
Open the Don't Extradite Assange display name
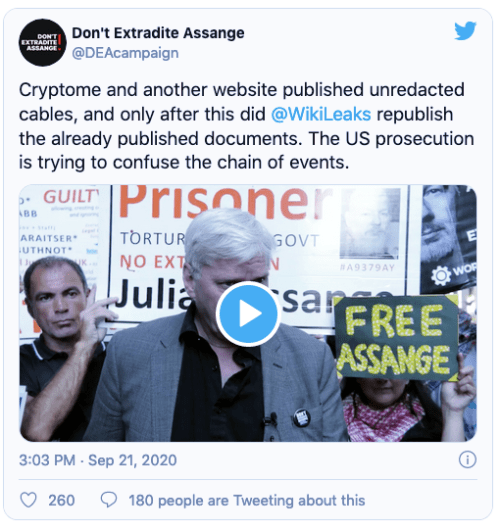[158, 33]
